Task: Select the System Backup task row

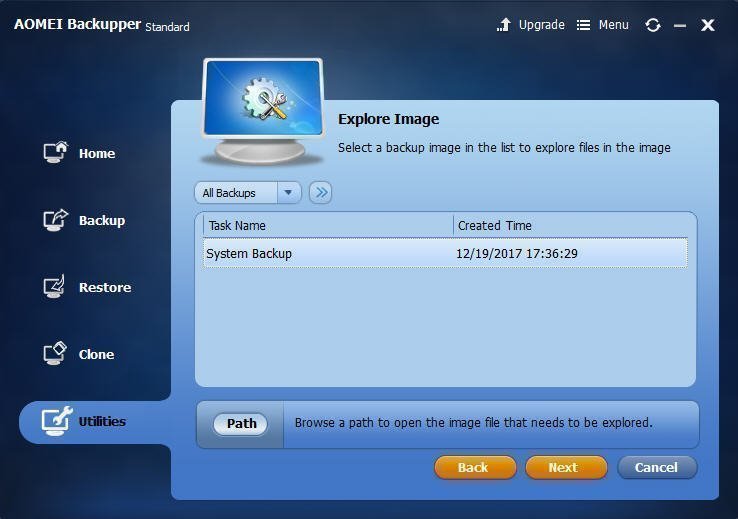Action: pyautogui.click(x=445, y=253)
